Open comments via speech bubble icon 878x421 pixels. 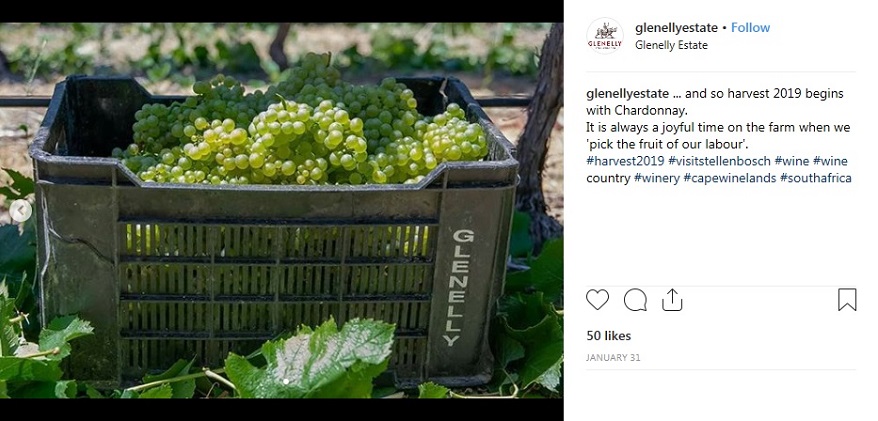(x=635, y=300)
